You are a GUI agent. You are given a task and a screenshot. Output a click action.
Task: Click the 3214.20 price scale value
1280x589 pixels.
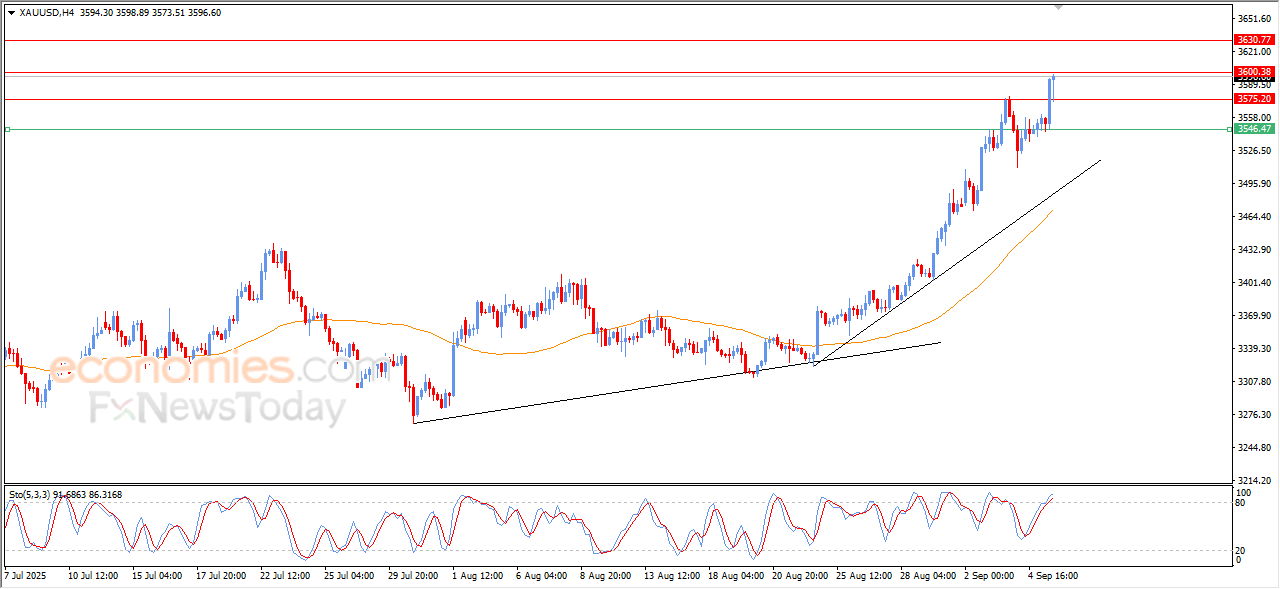pos(1254,480)
